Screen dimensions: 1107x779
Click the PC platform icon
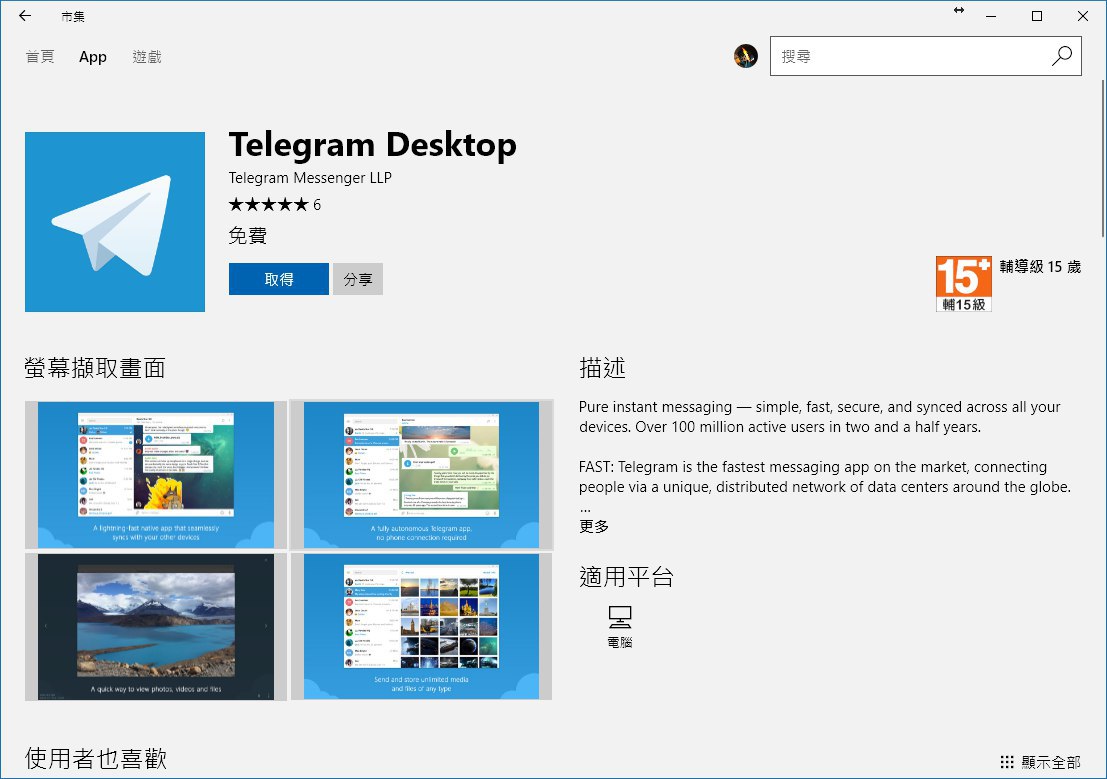click(620, 617)
